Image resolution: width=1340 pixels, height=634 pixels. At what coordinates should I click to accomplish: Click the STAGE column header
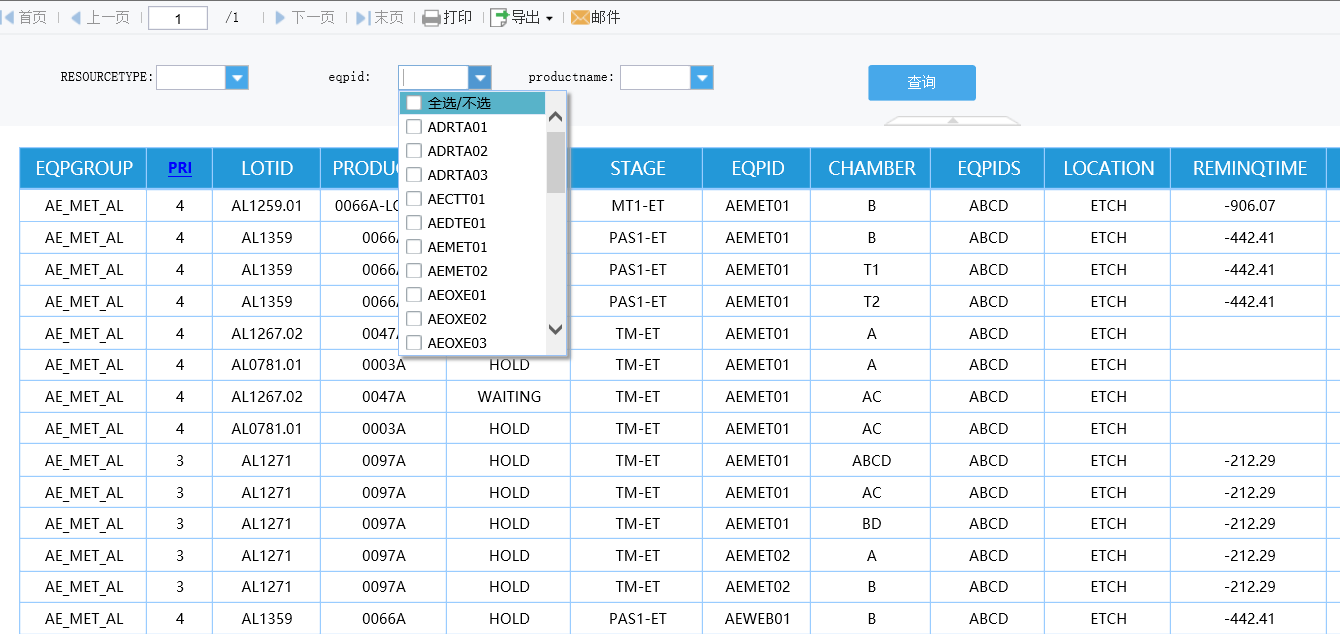click(638, 168)
